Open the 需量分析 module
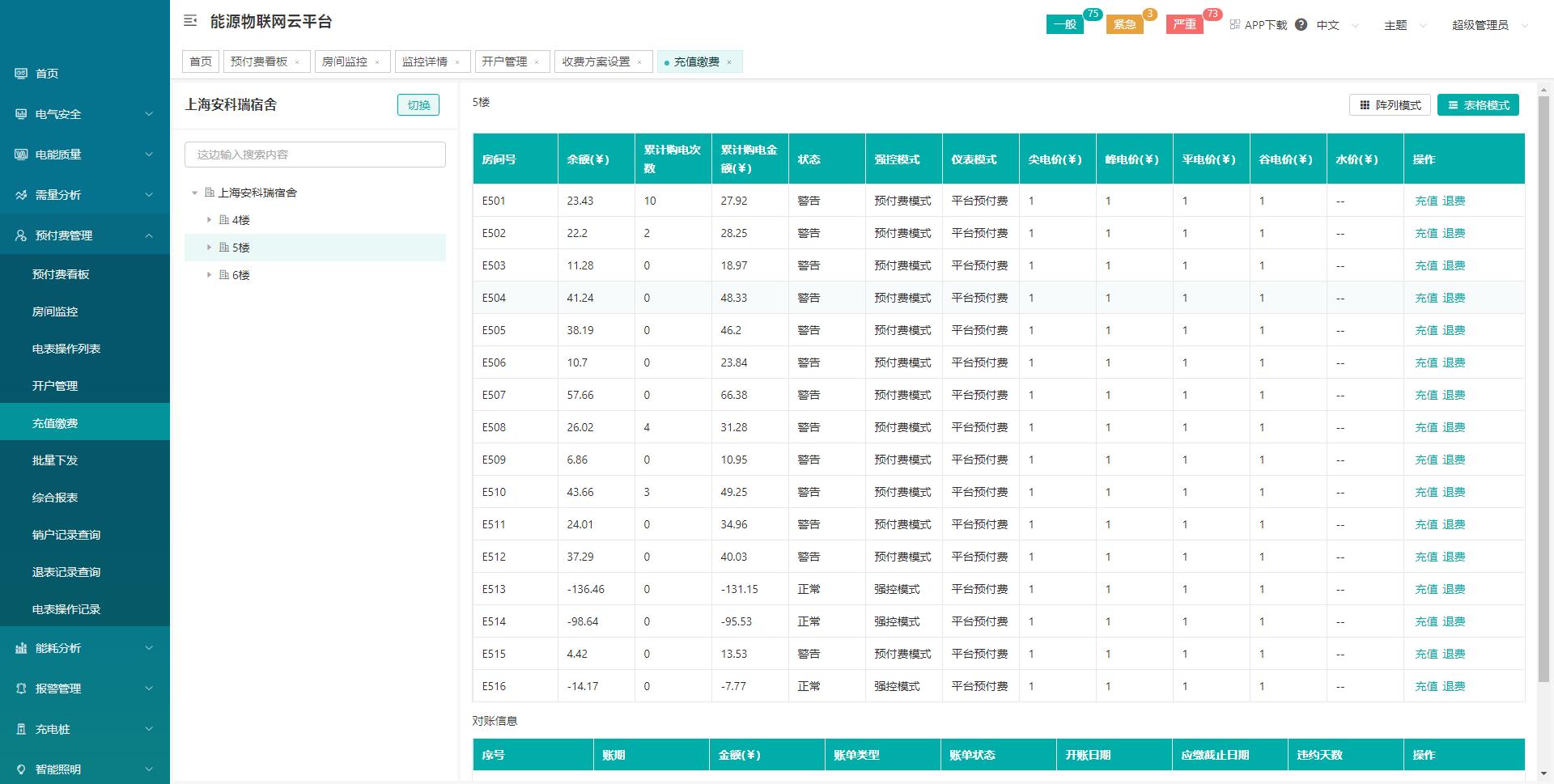 [58, 194]
